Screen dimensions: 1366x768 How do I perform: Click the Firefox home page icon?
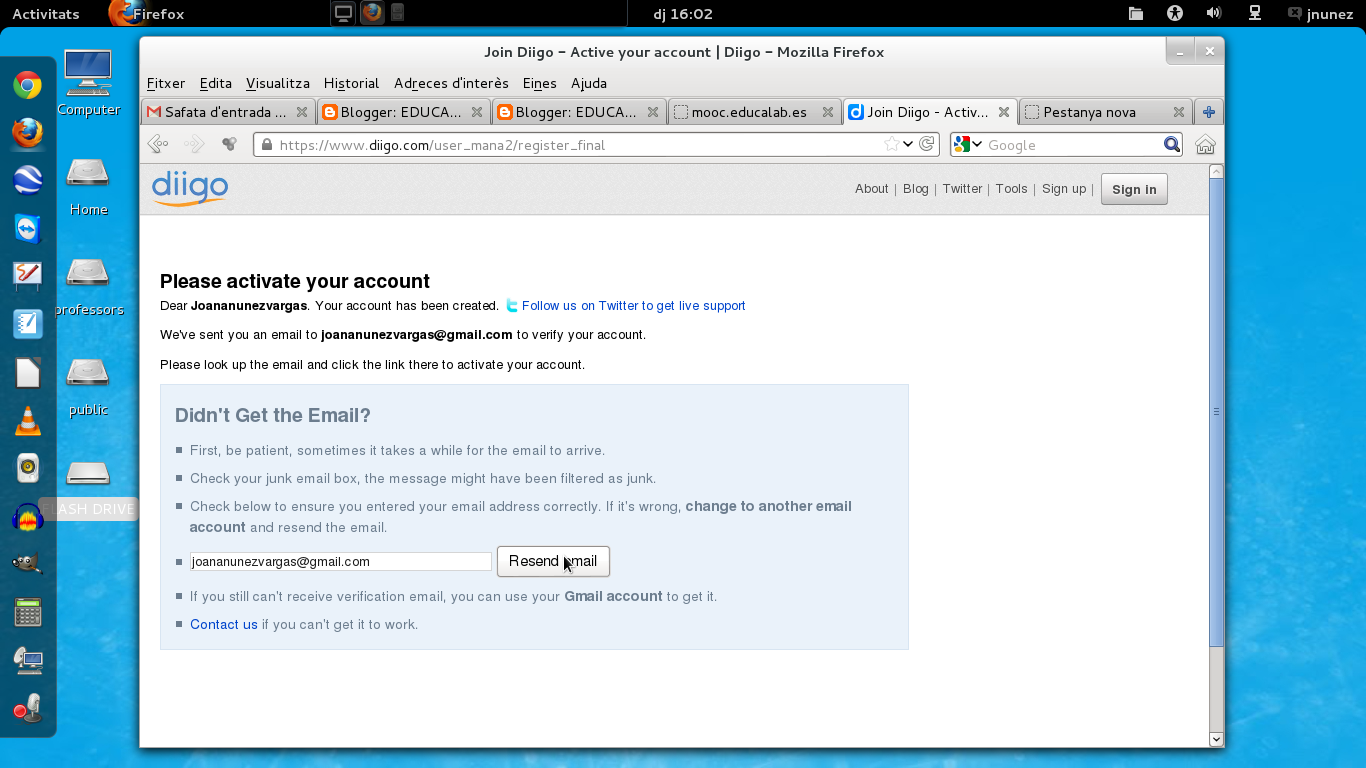tap(1205, 145)
